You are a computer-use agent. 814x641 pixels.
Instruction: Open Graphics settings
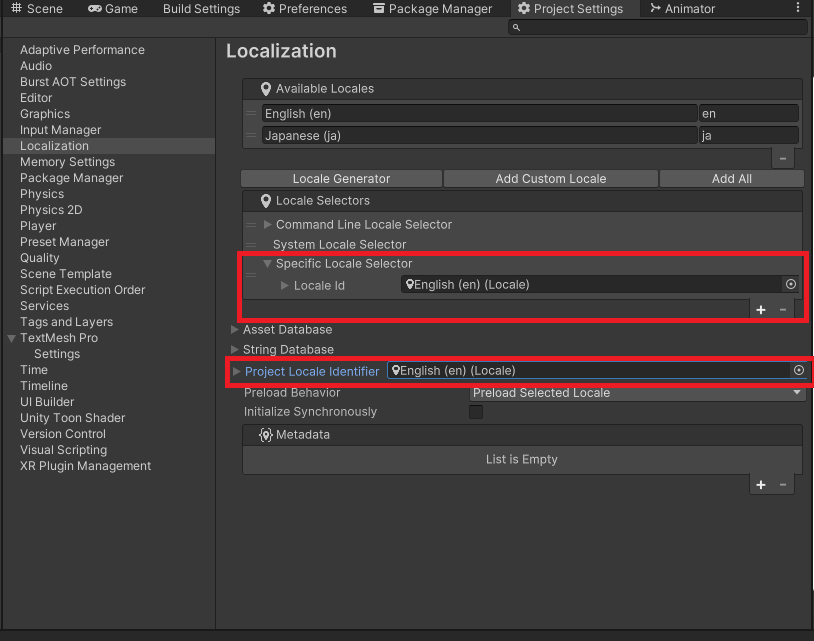[x=45, y=114]
